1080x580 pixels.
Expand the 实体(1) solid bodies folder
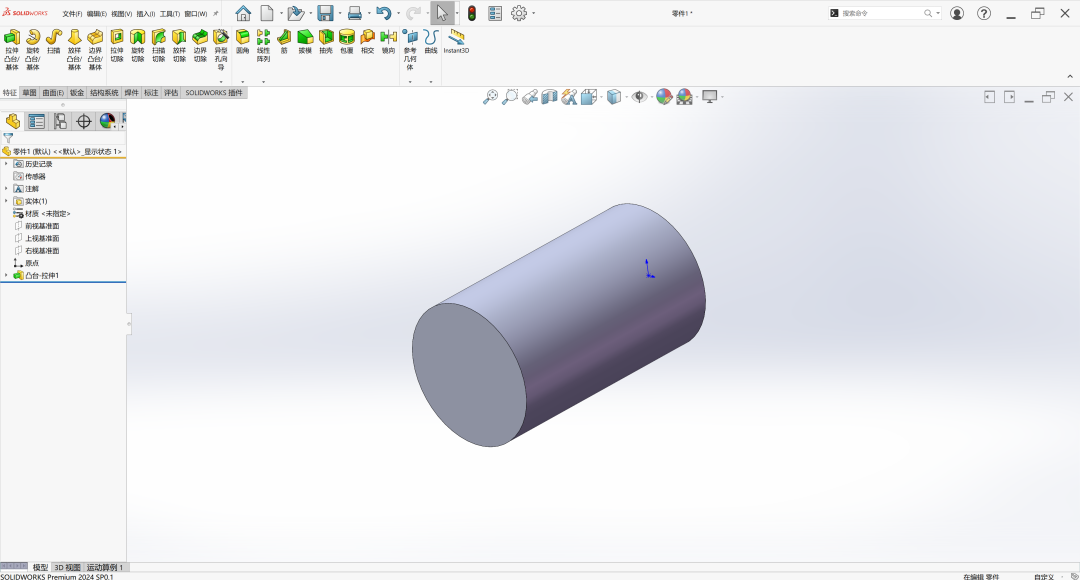6,201
